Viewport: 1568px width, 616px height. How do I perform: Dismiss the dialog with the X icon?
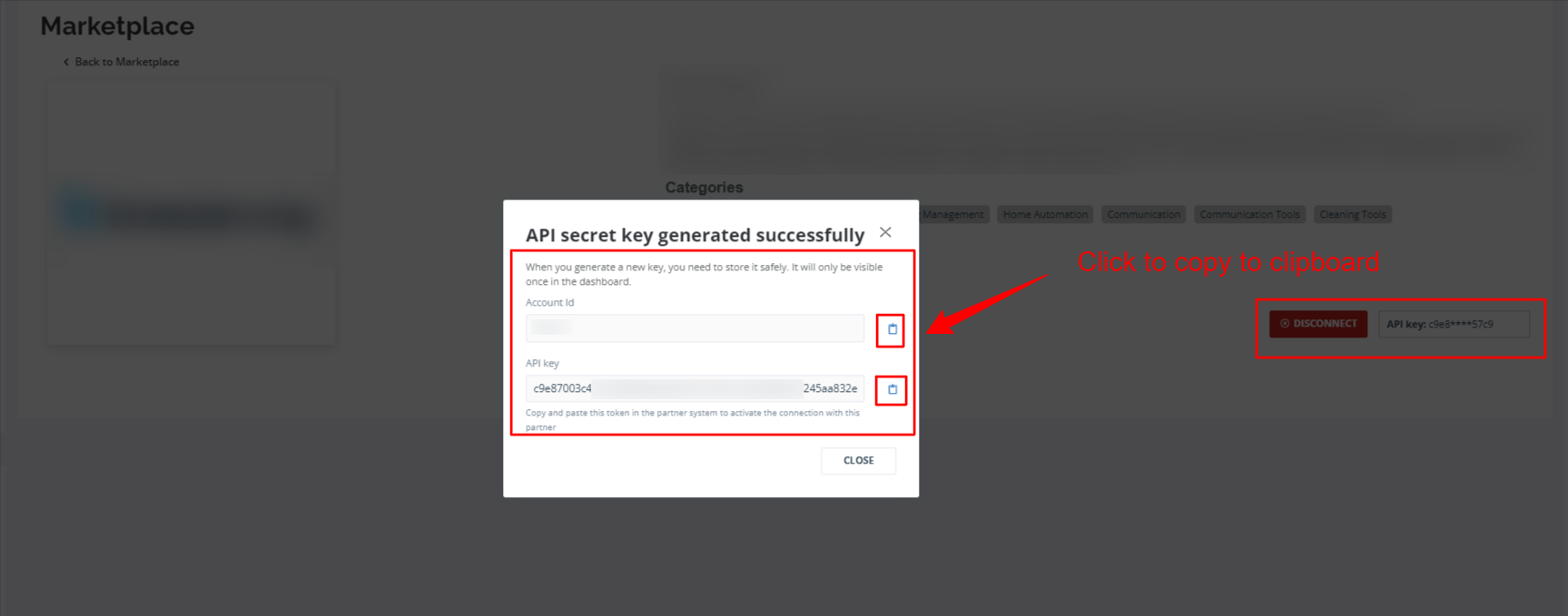click(x=885, y=232)
